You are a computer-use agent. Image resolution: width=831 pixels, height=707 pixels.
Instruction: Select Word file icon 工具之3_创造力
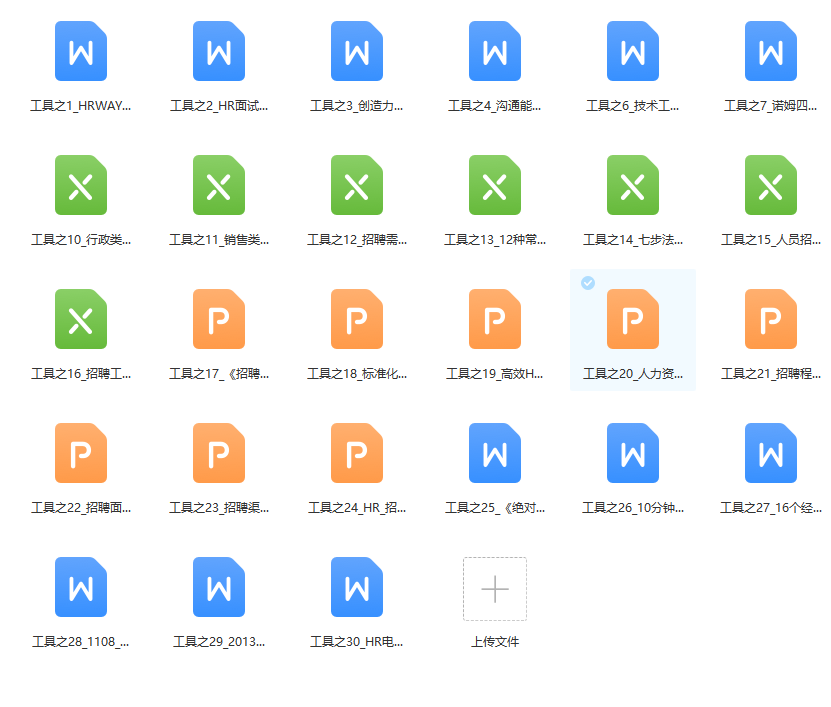[x=357, y=51]
